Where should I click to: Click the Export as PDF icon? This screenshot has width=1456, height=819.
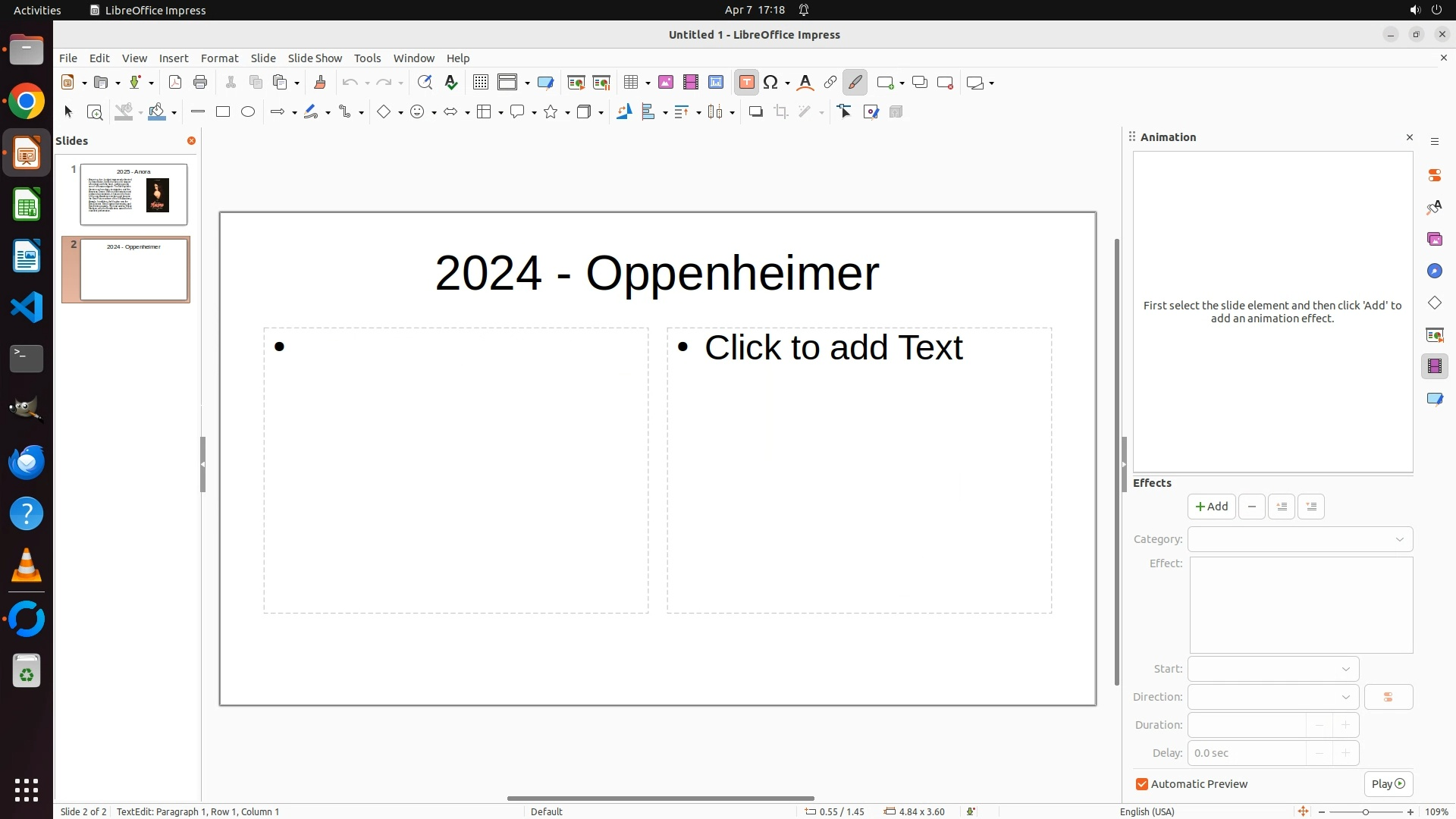click(x=175, y=83)
